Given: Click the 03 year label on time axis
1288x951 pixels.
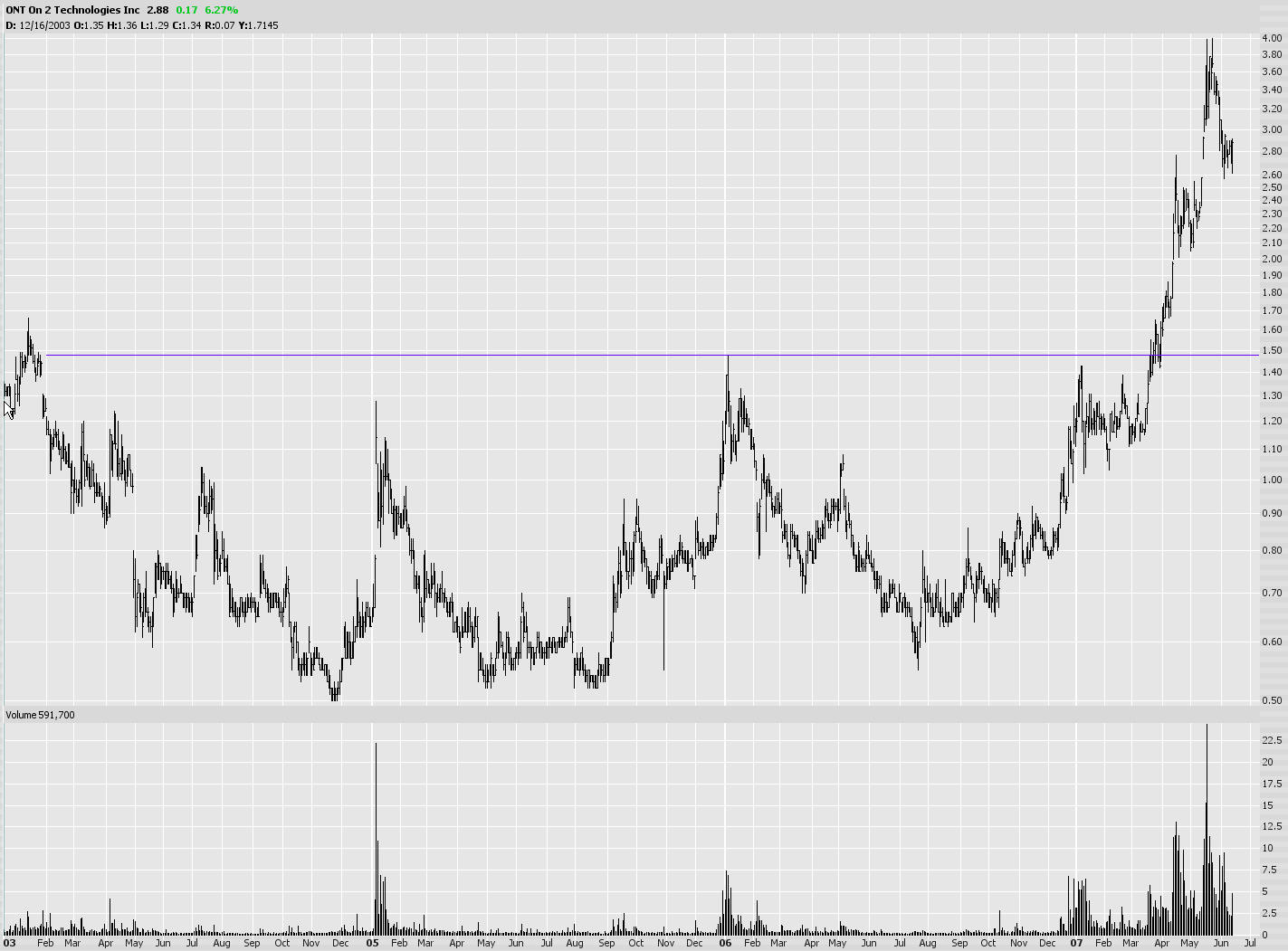Looking at the screenshot, I should click(x=9, y=943).
